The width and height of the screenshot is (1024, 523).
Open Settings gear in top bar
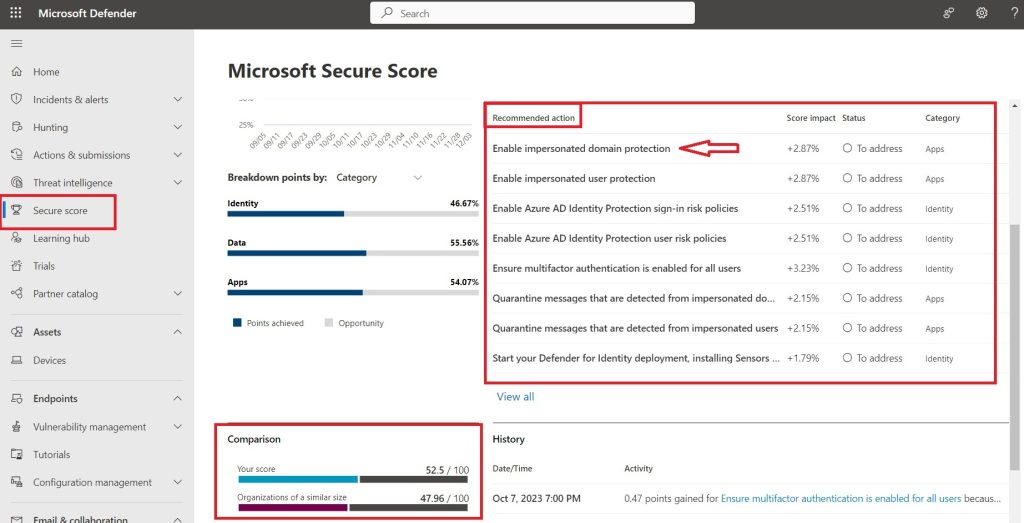[982, 13]
